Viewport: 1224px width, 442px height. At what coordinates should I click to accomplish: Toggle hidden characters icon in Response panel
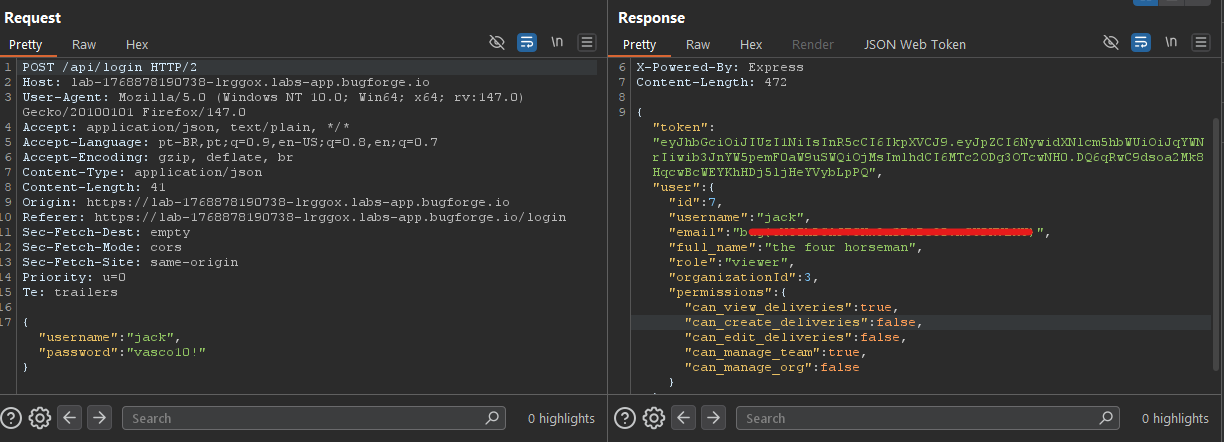tap(1110, 43)
